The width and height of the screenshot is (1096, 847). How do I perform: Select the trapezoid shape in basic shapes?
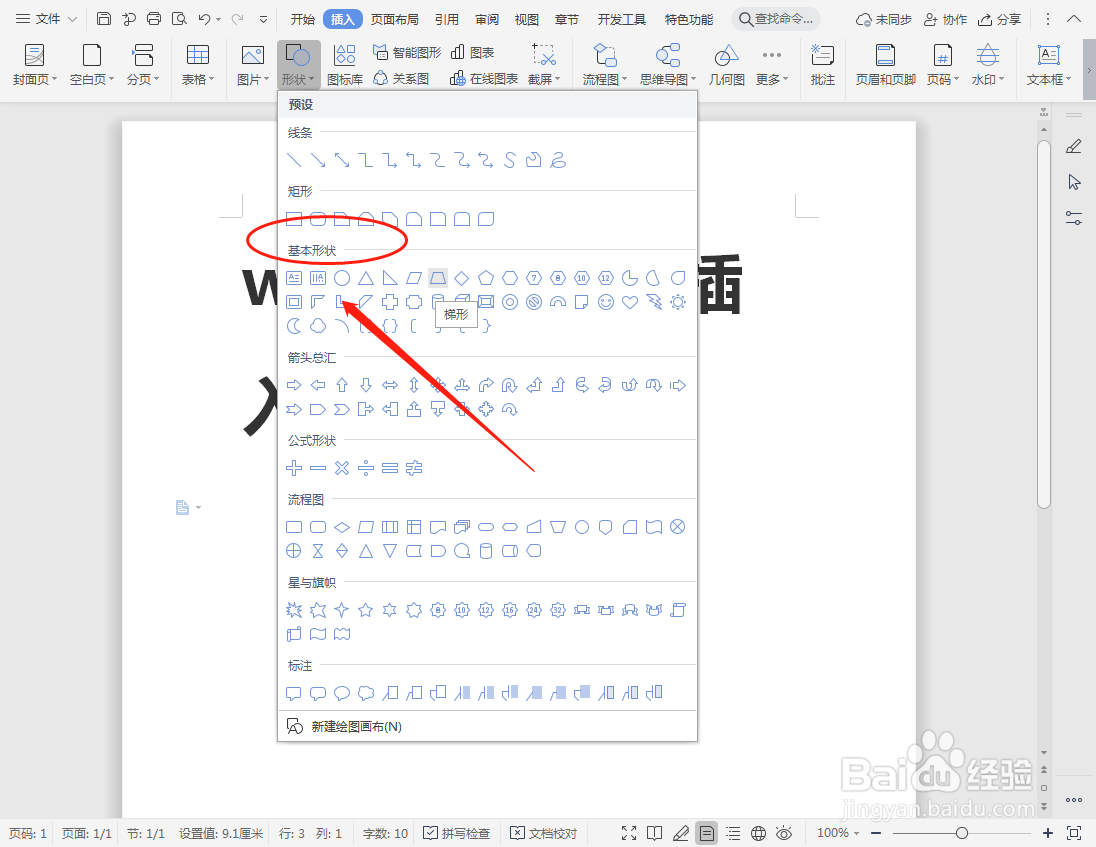438,278
